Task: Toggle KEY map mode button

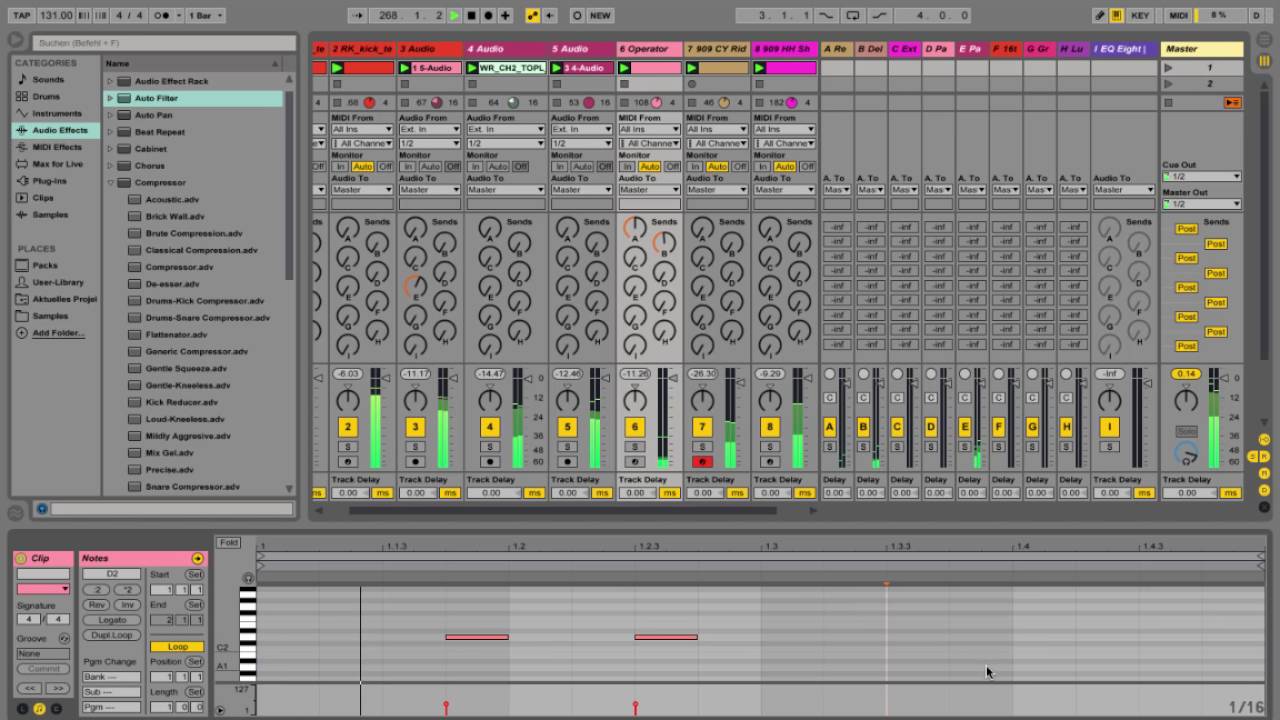Action: coord(1140,15)
